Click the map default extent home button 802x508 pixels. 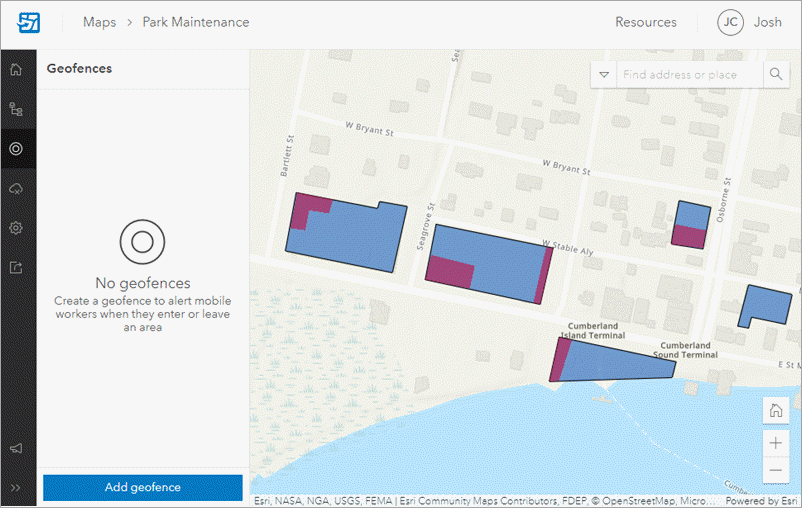point(776,410)
